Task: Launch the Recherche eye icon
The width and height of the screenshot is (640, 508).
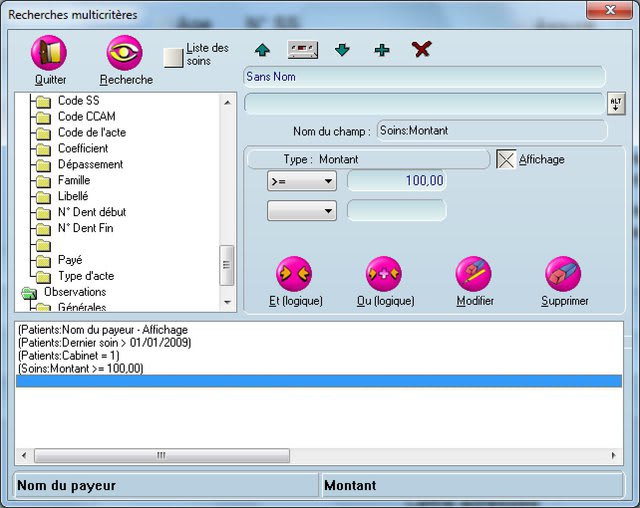Action: (x=125, y=53)
